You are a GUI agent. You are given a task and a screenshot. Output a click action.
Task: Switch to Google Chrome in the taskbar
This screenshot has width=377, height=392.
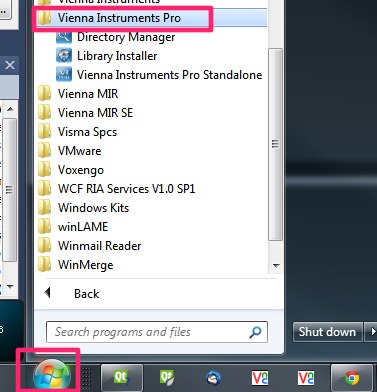pos(352,378)
